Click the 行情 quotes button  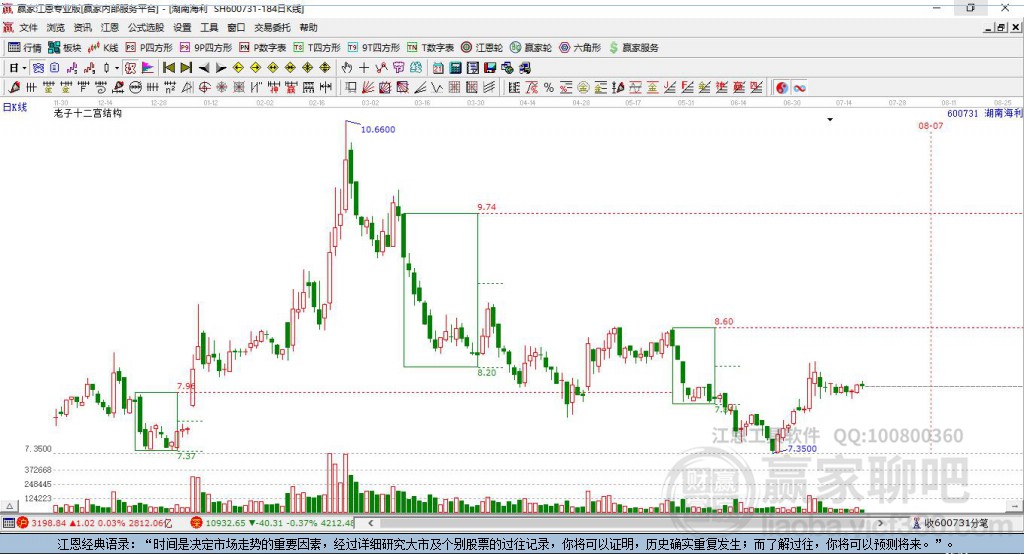(x=25, y=48)
